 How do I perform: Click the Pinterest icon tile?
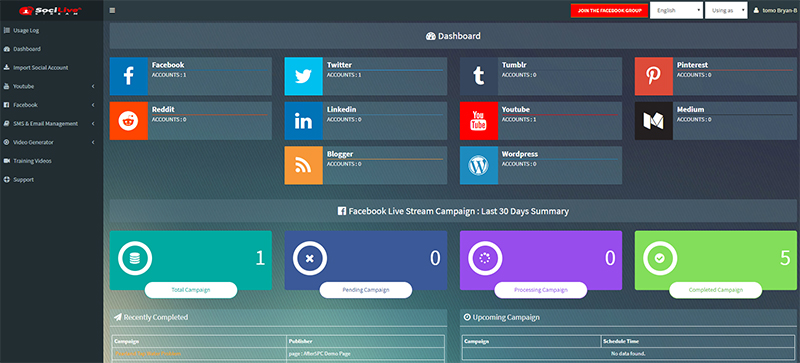pyautogui.click(x=654, y=76)
